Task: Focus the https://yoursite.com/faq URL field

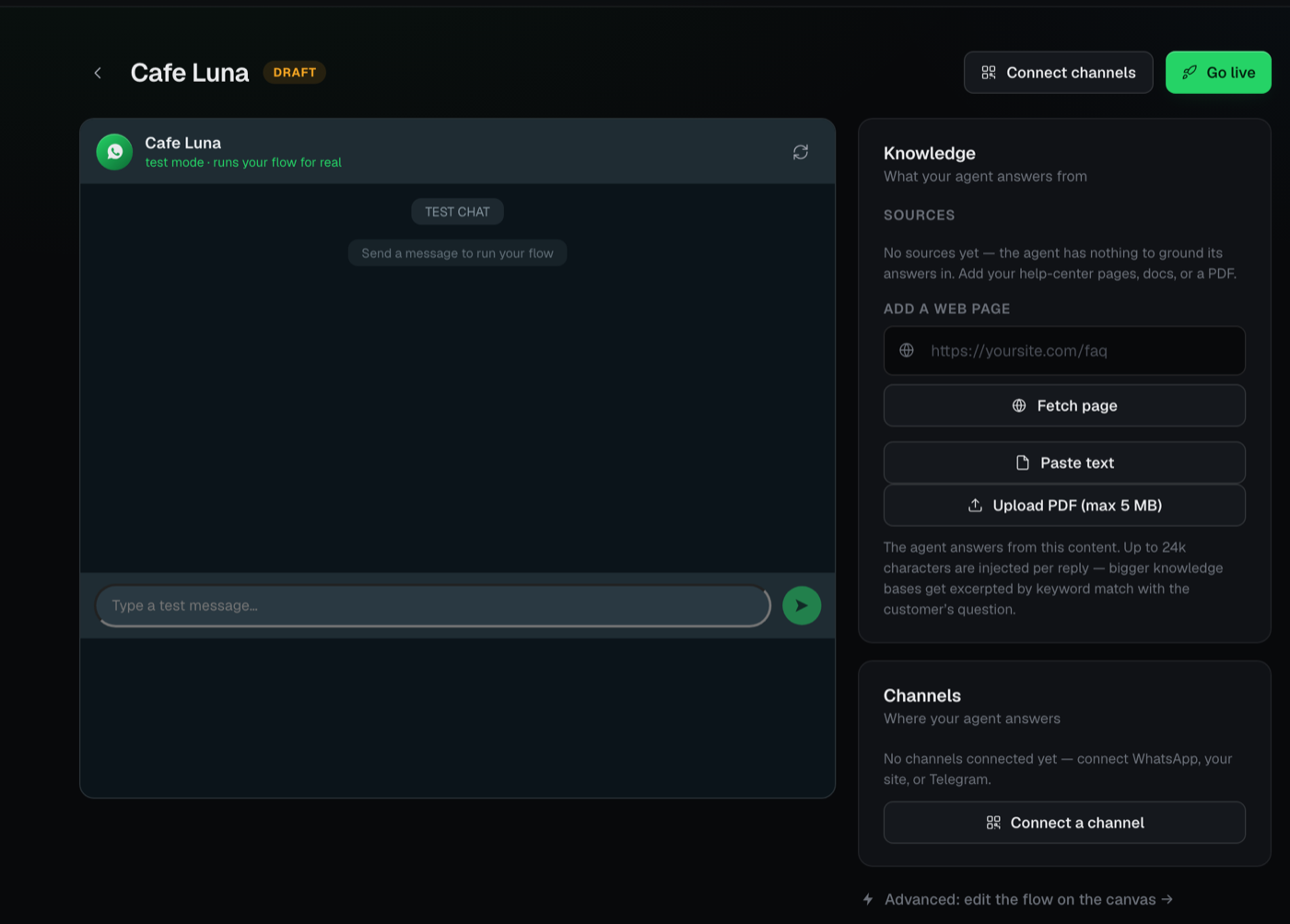Action: coord(1064,350)
